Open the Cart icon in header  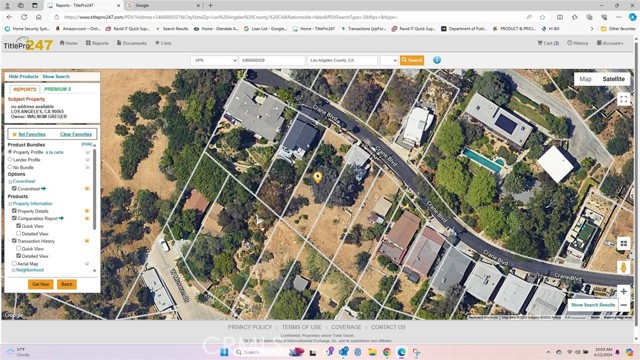click(x=548, y=43)
